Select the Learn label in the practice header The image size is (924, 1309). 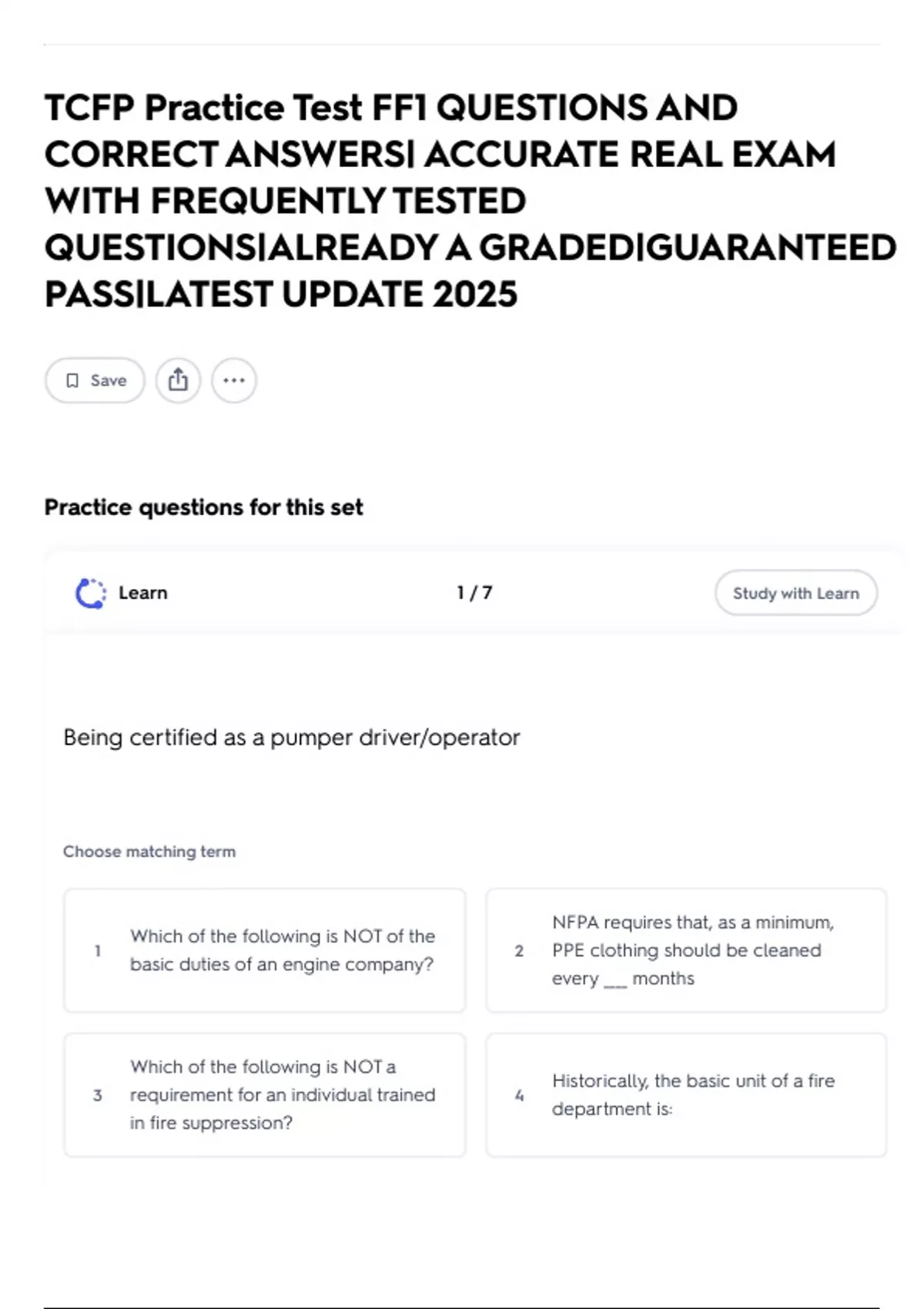click(143, 593)
